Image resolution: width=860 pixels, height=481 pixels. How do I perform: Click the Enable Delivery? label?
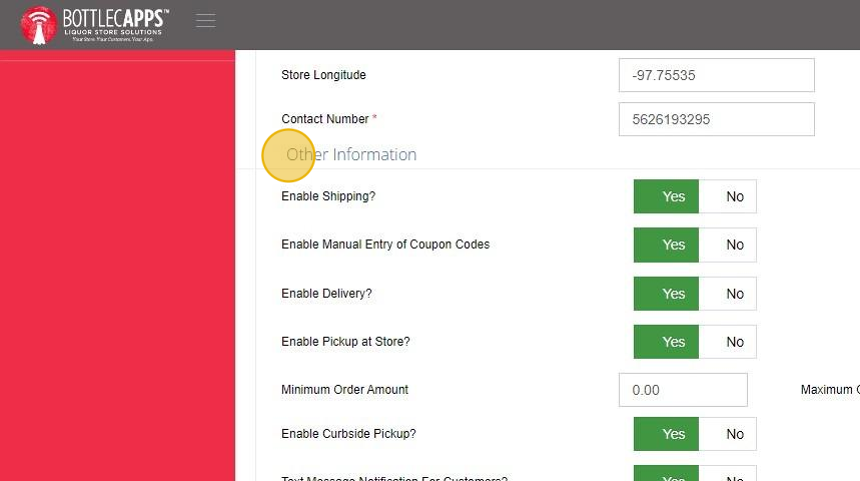tap(326, 293)
